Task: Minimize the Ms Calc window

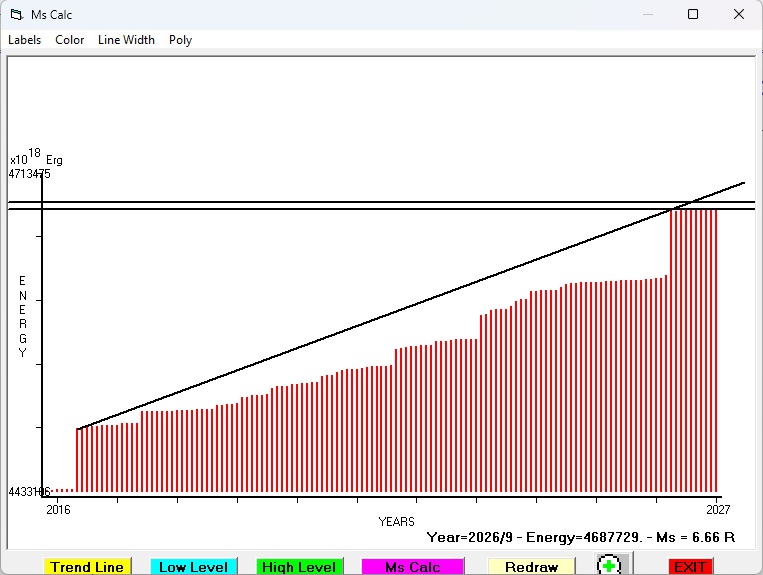Action: click(x=648, y=14)
